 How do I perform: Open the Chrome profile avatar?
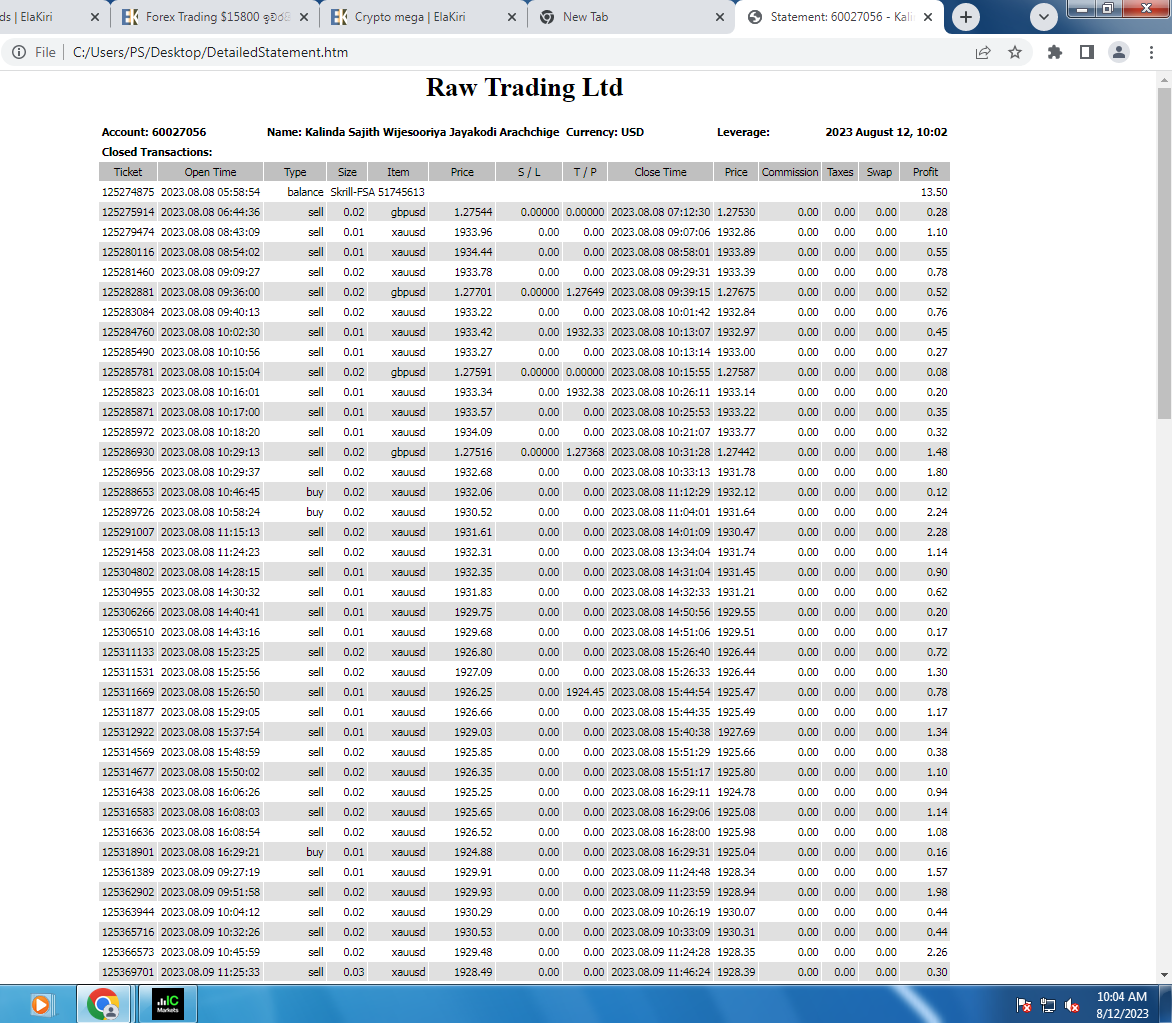[1119, 52]
